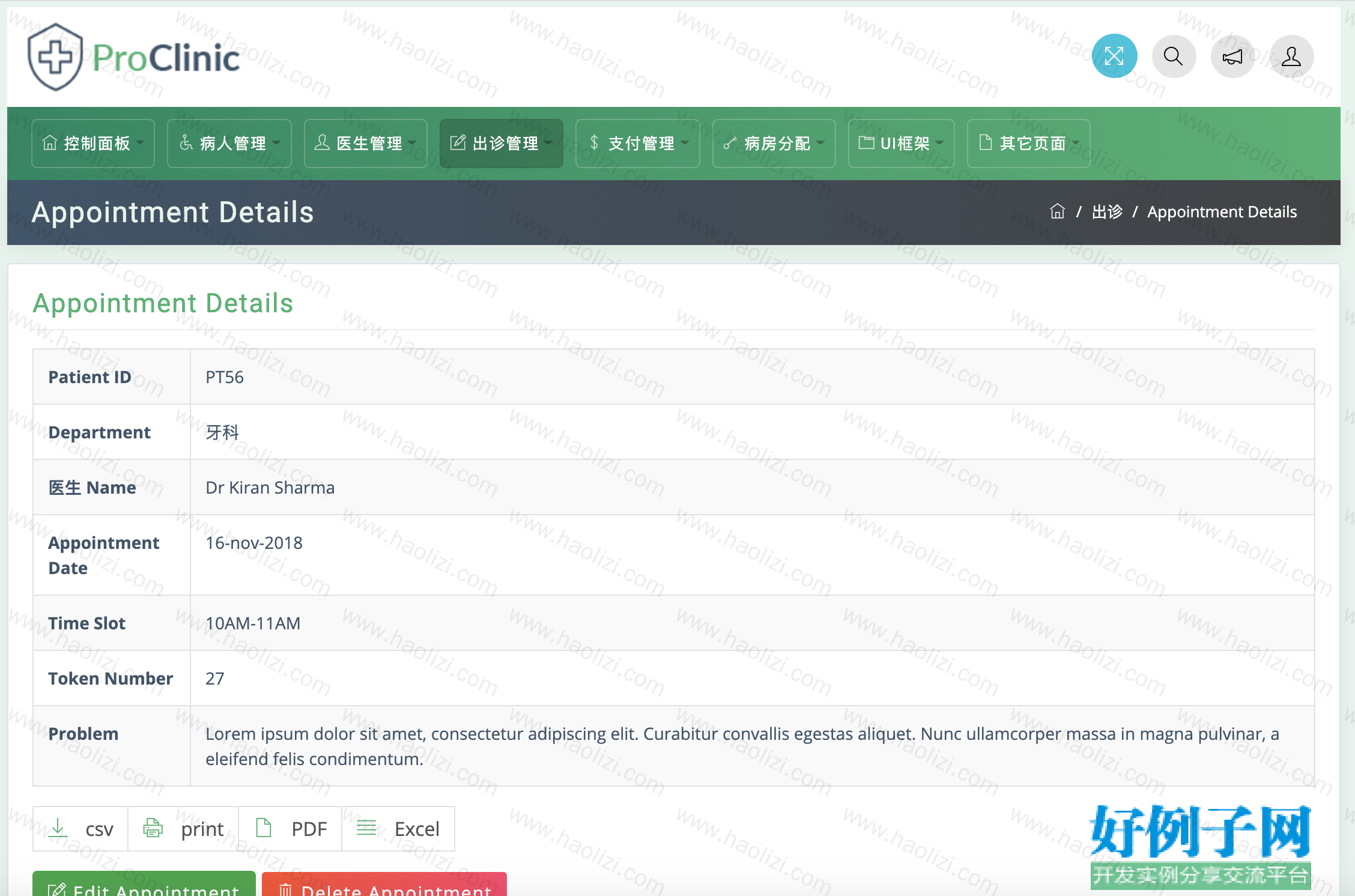Click the wheelchair icon beside 病人管理

tap(186, 143)
